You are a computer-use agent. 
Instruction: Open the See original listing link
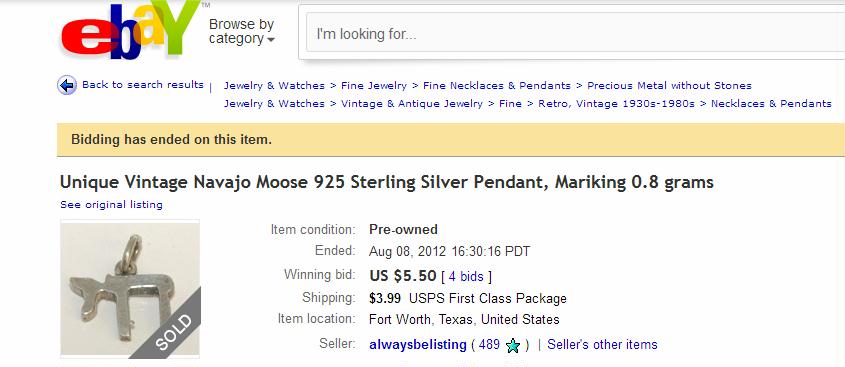tap(112, 205)
